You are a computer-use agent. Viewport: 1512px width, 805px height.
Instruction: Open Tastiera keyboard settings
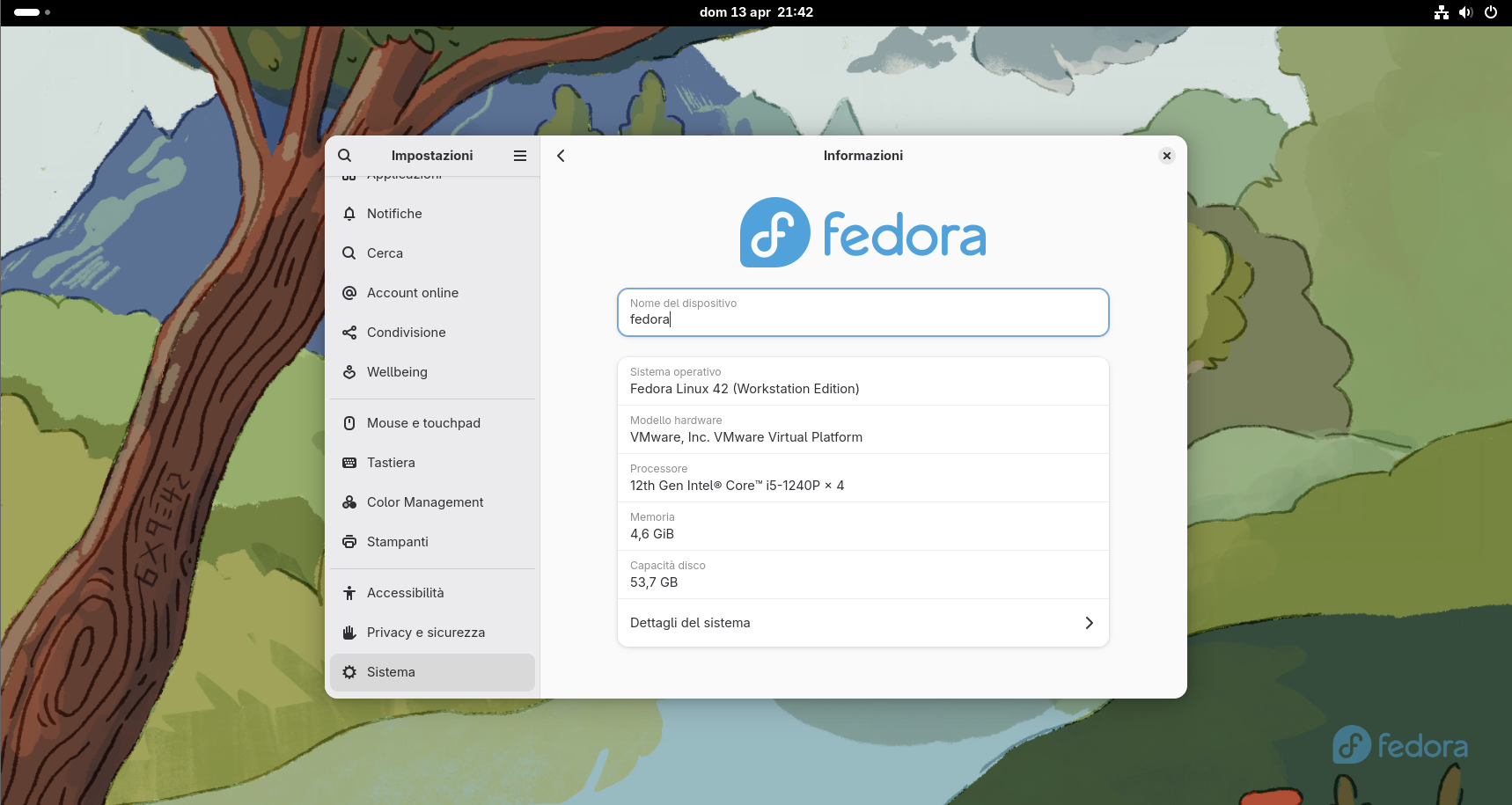[391, 462]
